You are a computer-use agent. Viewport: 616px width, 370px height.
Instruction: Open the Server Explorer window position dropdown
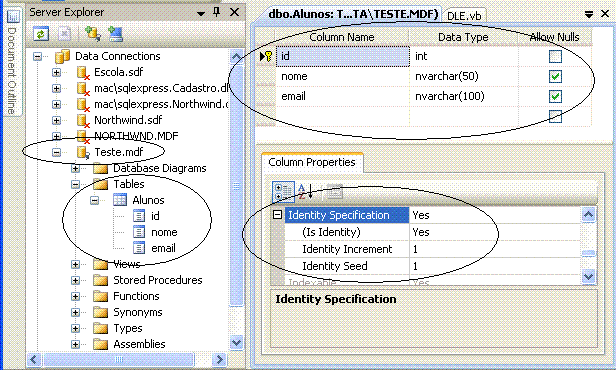pos(201,13)
